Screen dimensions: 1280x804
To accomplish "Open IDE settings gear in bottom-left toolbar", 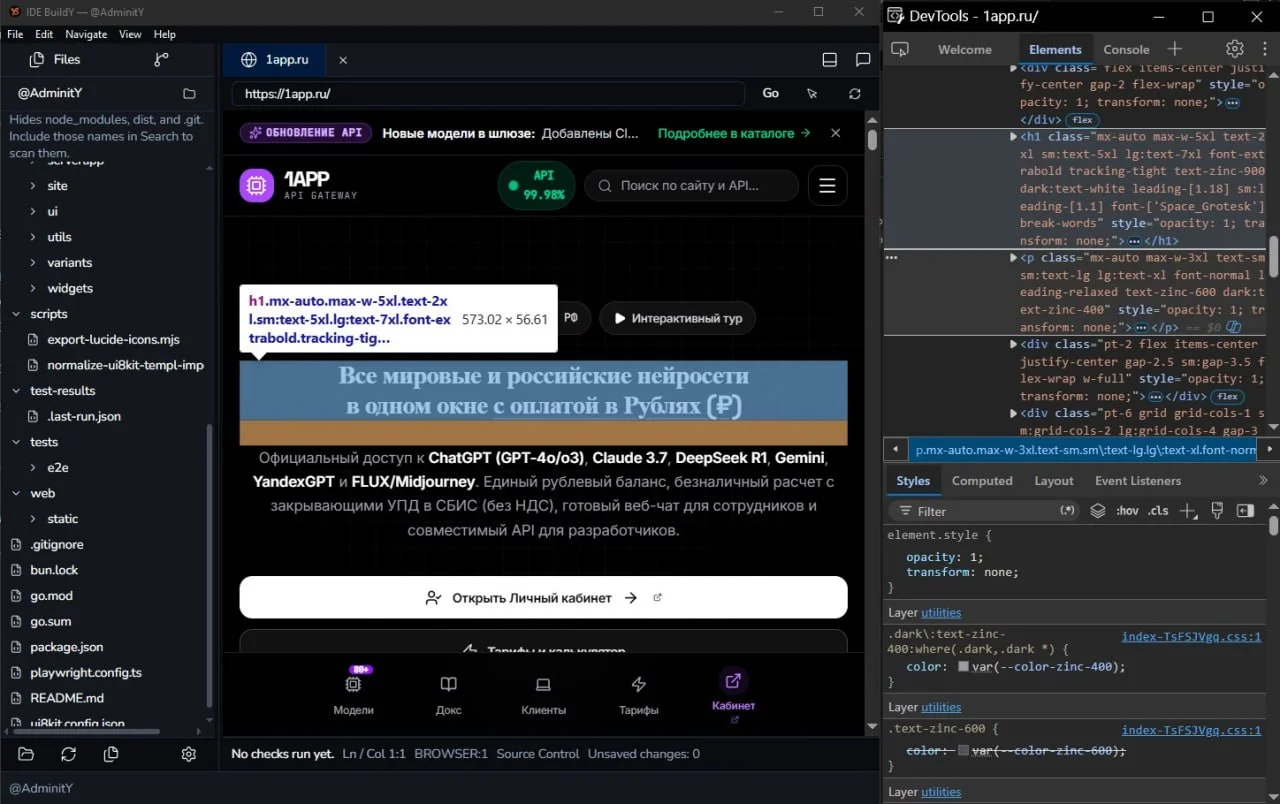I will (188, 754).
